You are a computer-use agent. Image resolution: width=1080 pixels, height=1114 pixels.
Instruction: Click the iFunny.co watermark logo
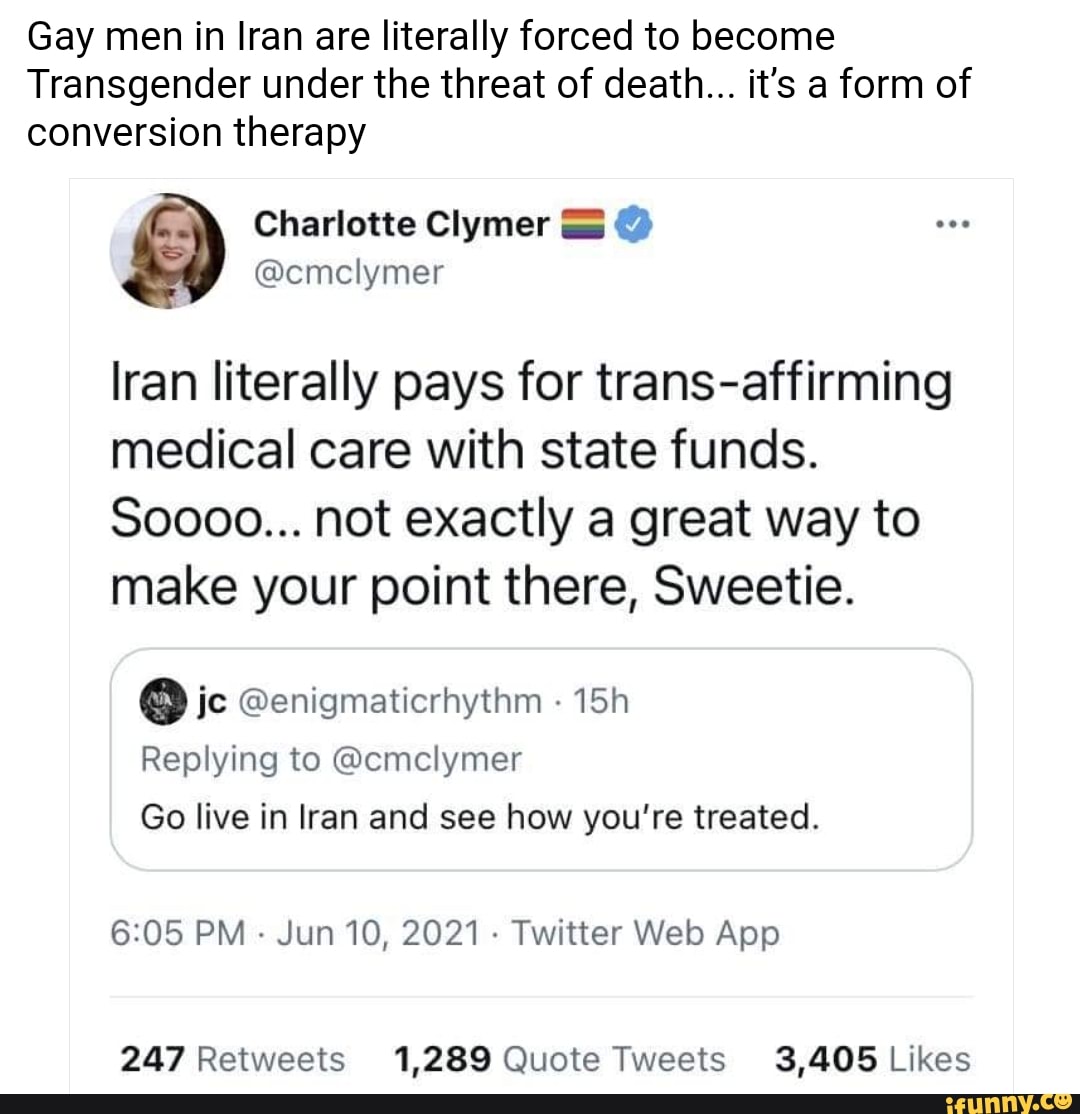pos(1003,1102)
